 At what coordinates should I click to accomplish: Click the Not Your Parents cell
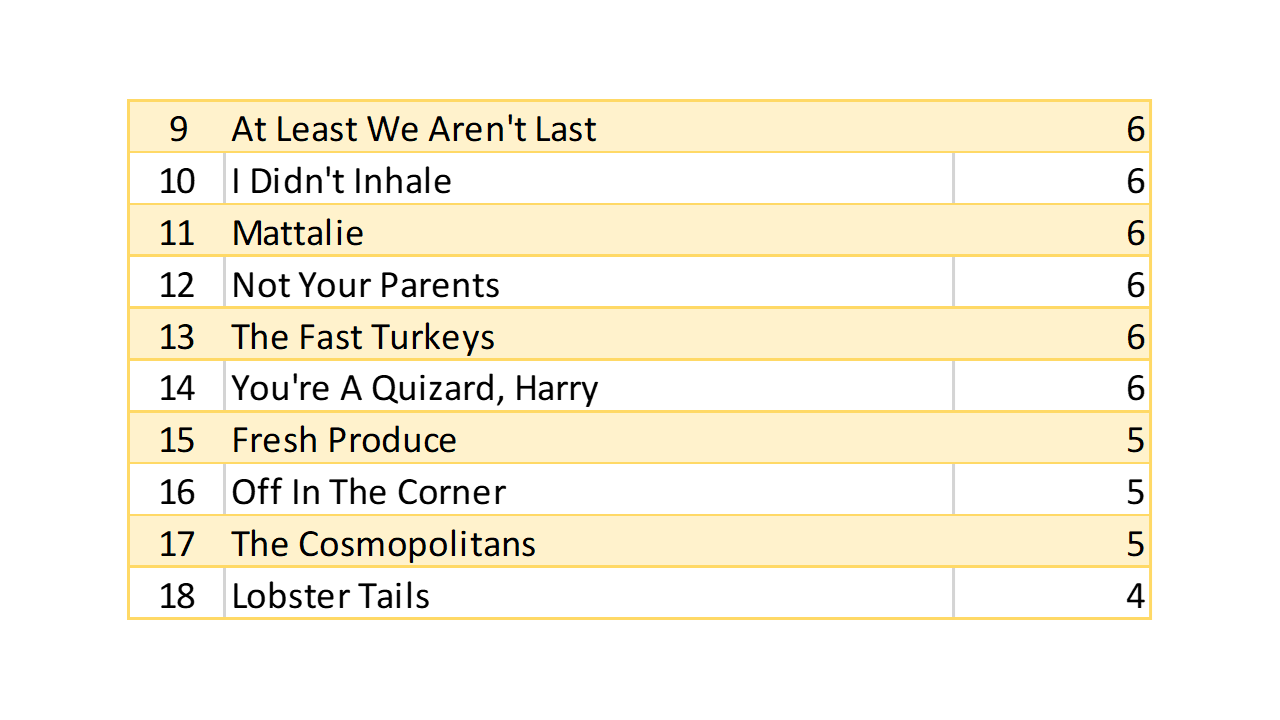(365, 285)
